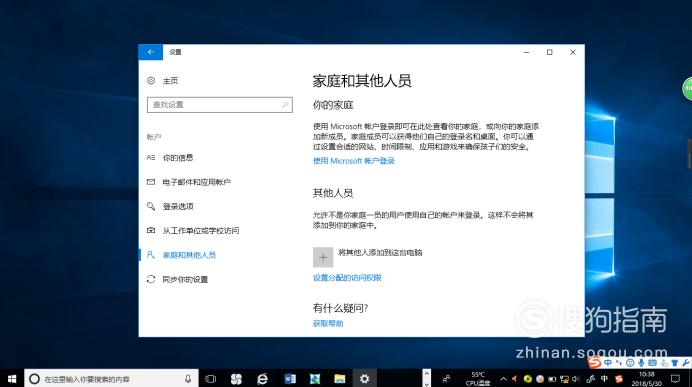Go back using the Settings back arrow

[150, 52]
